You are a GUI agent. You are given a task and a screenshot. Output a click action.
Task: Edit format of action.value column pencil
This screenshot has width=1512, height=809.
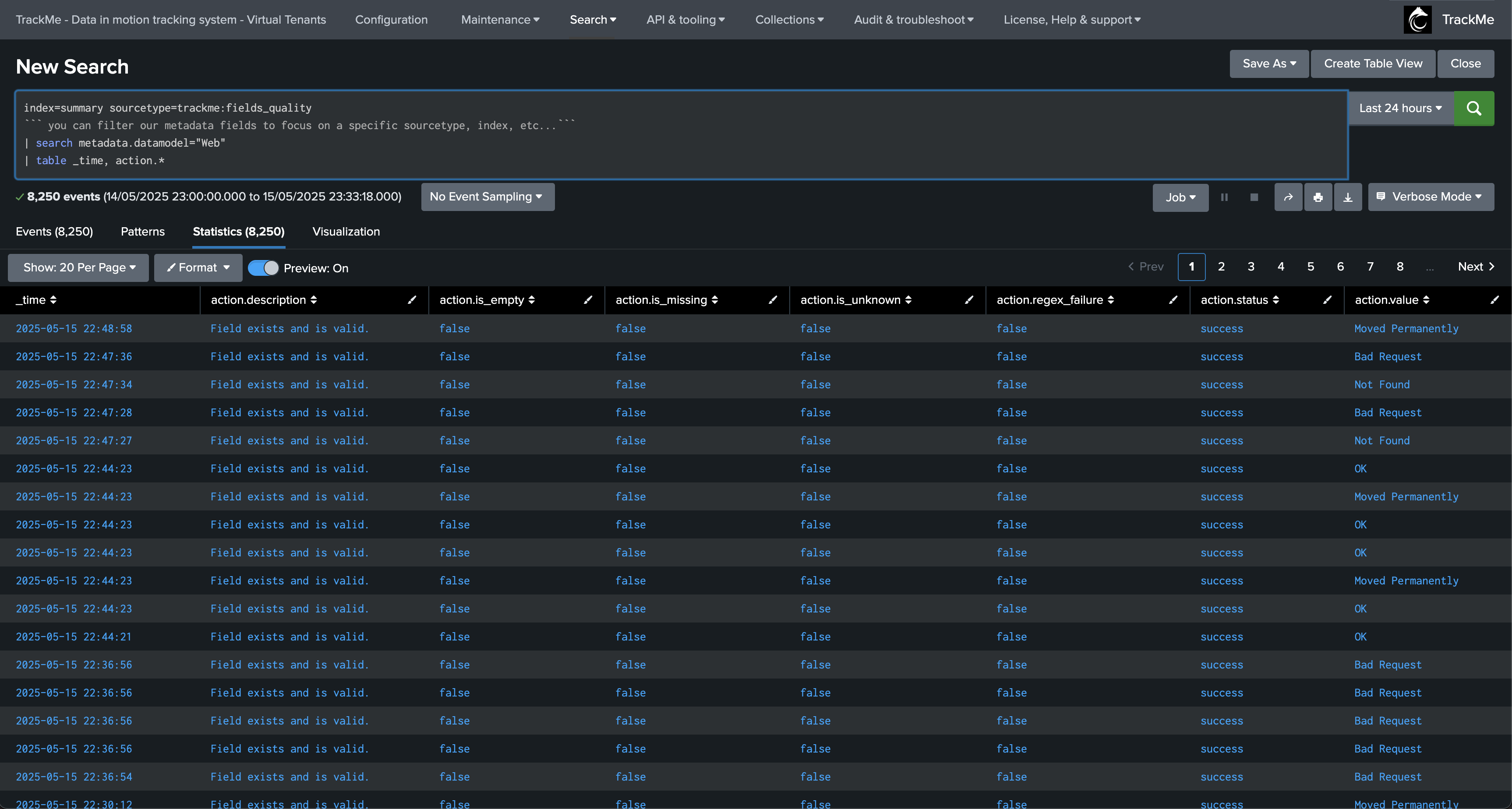tap(1494, 300)
